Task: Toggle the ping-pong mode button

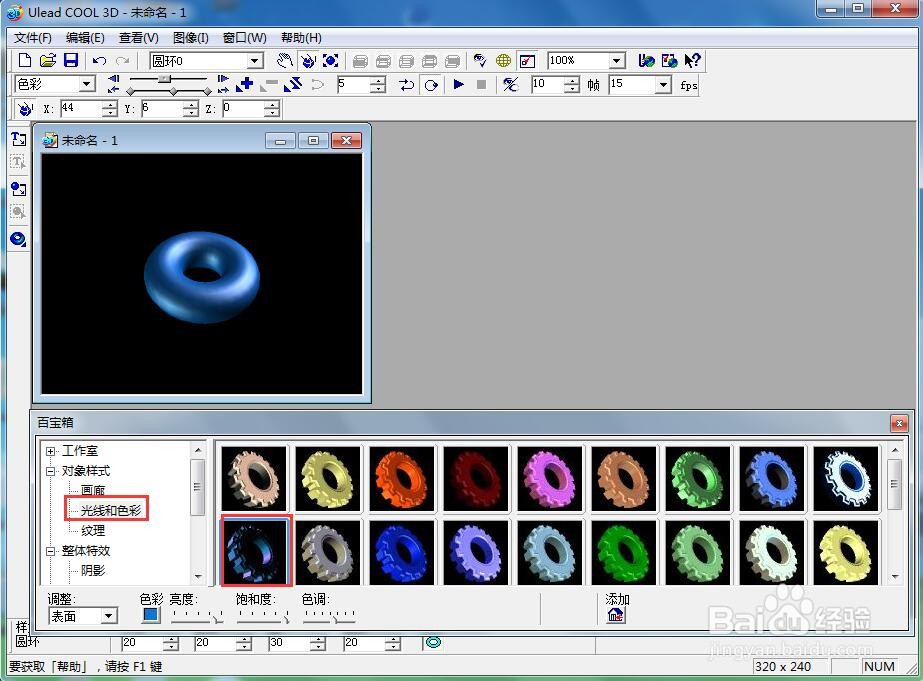Action: coord(406,85)
